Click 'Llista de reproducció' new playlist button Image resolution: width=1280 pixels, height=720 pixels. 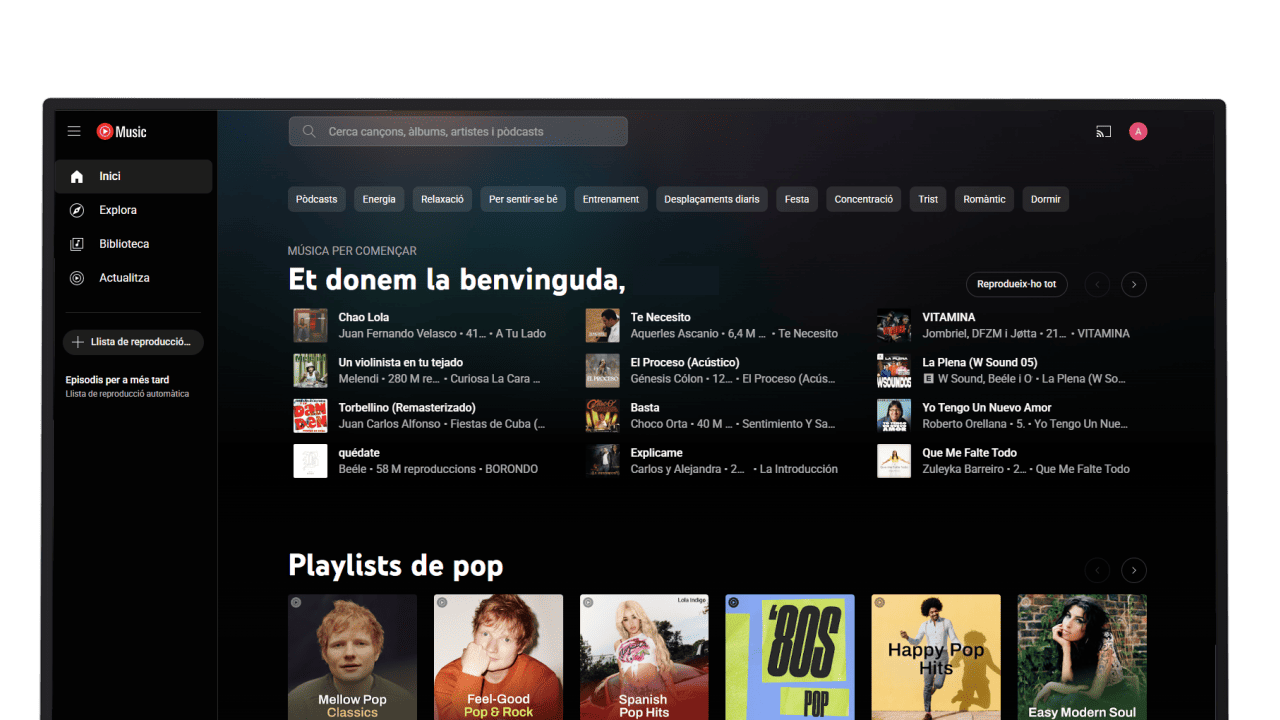(133, 342)
